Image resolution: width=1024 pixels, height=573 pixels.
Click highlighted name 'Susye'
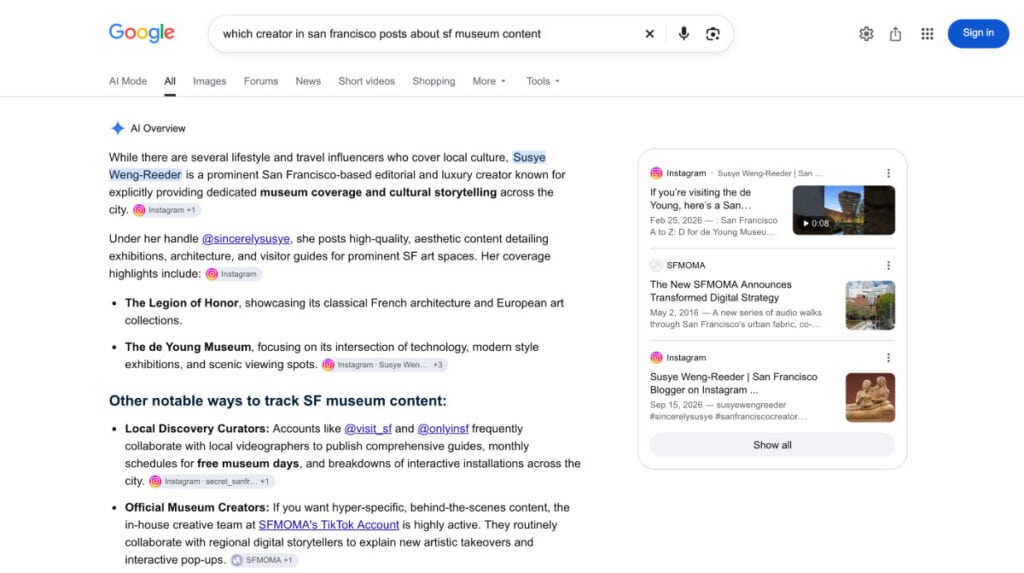coord(529,157)
